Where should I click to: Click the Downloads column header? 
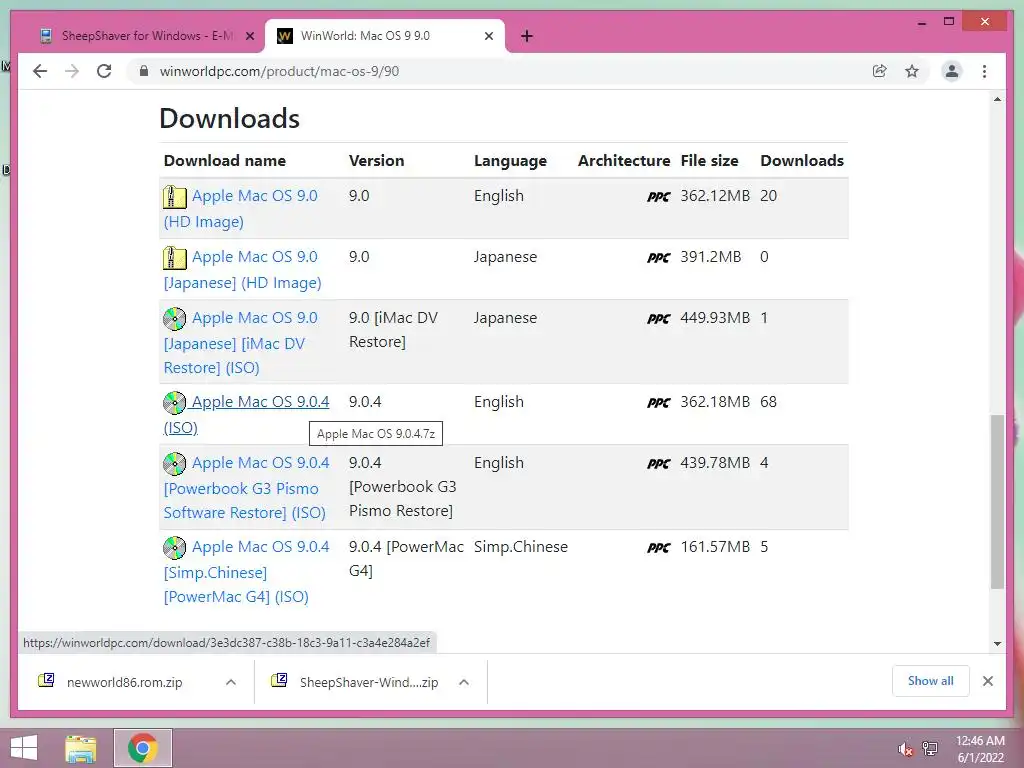click(x=802, y=161)
